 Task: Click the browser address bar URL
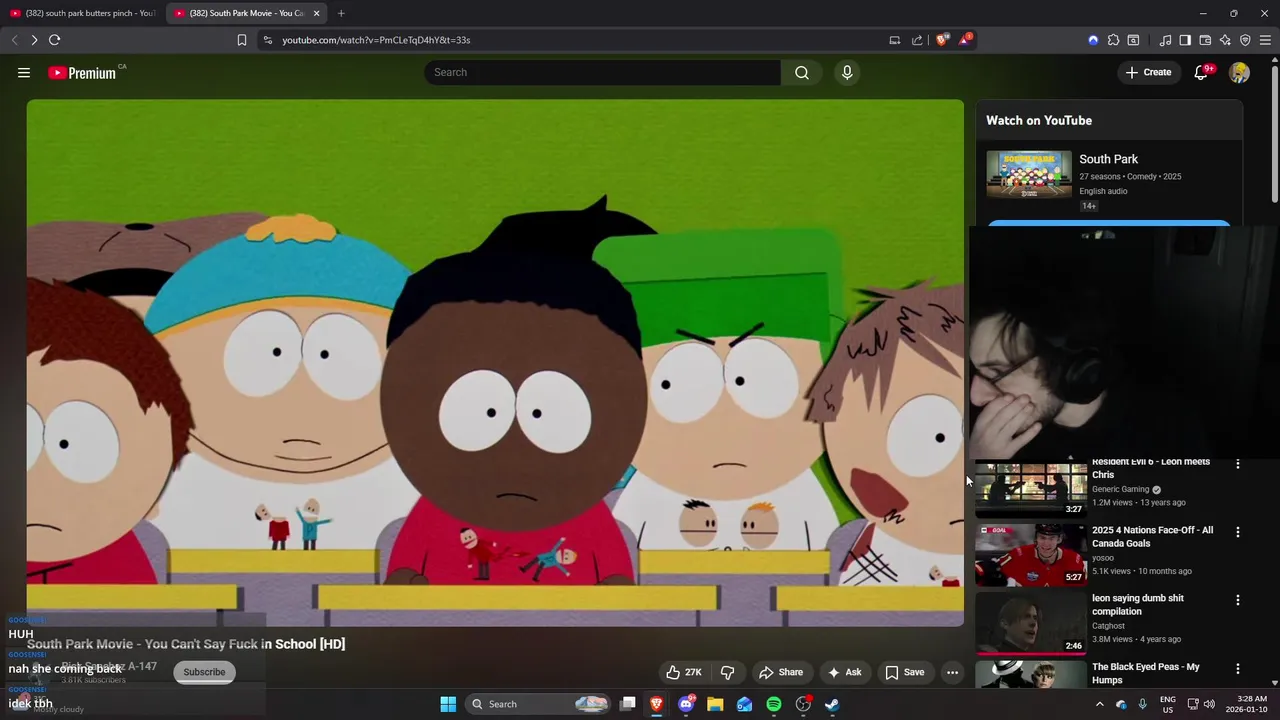(x=376, y=40)
